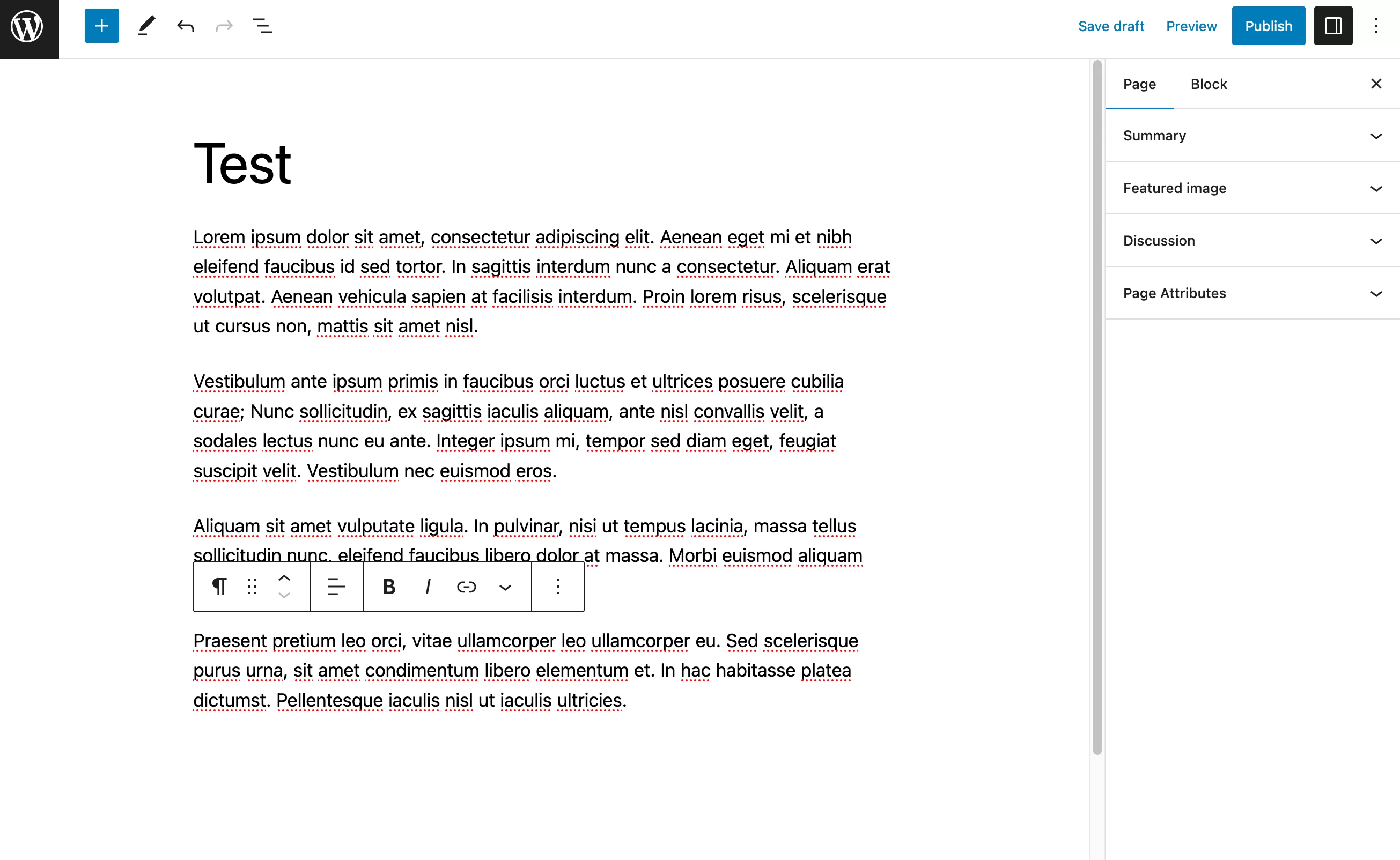Click Preview to preview the page
Viewport: 1400px width, 860px height.
(x=1191, y=26)
